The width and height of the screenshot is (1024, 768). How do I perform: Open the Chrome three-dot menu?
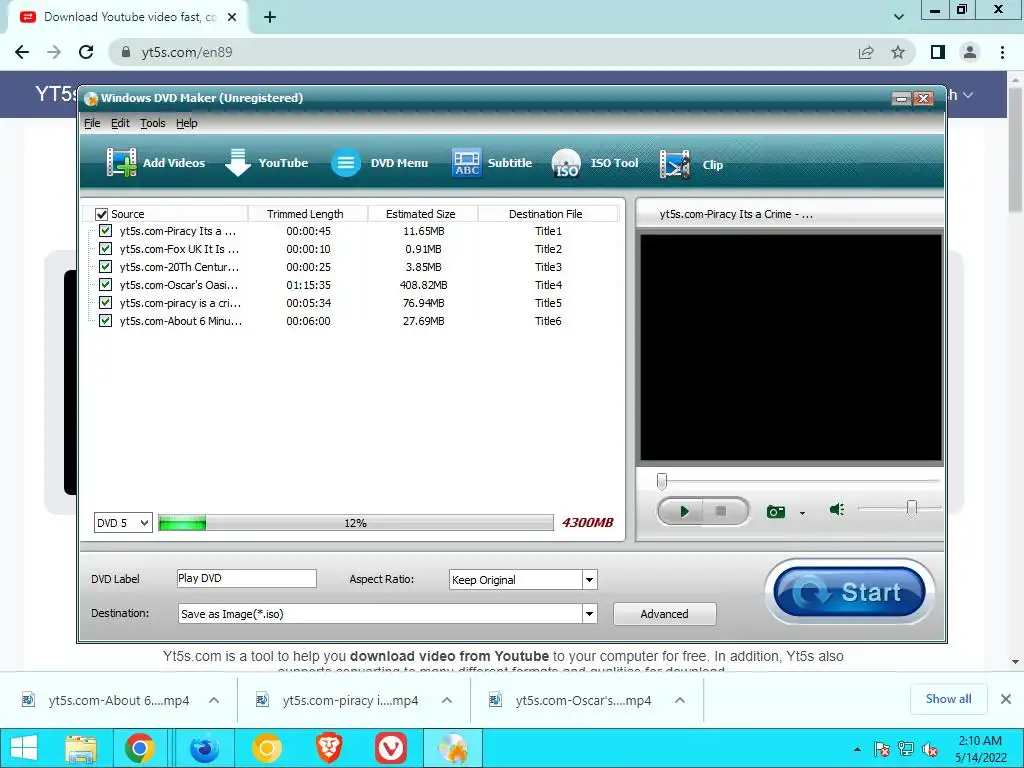coord(1002,52)
